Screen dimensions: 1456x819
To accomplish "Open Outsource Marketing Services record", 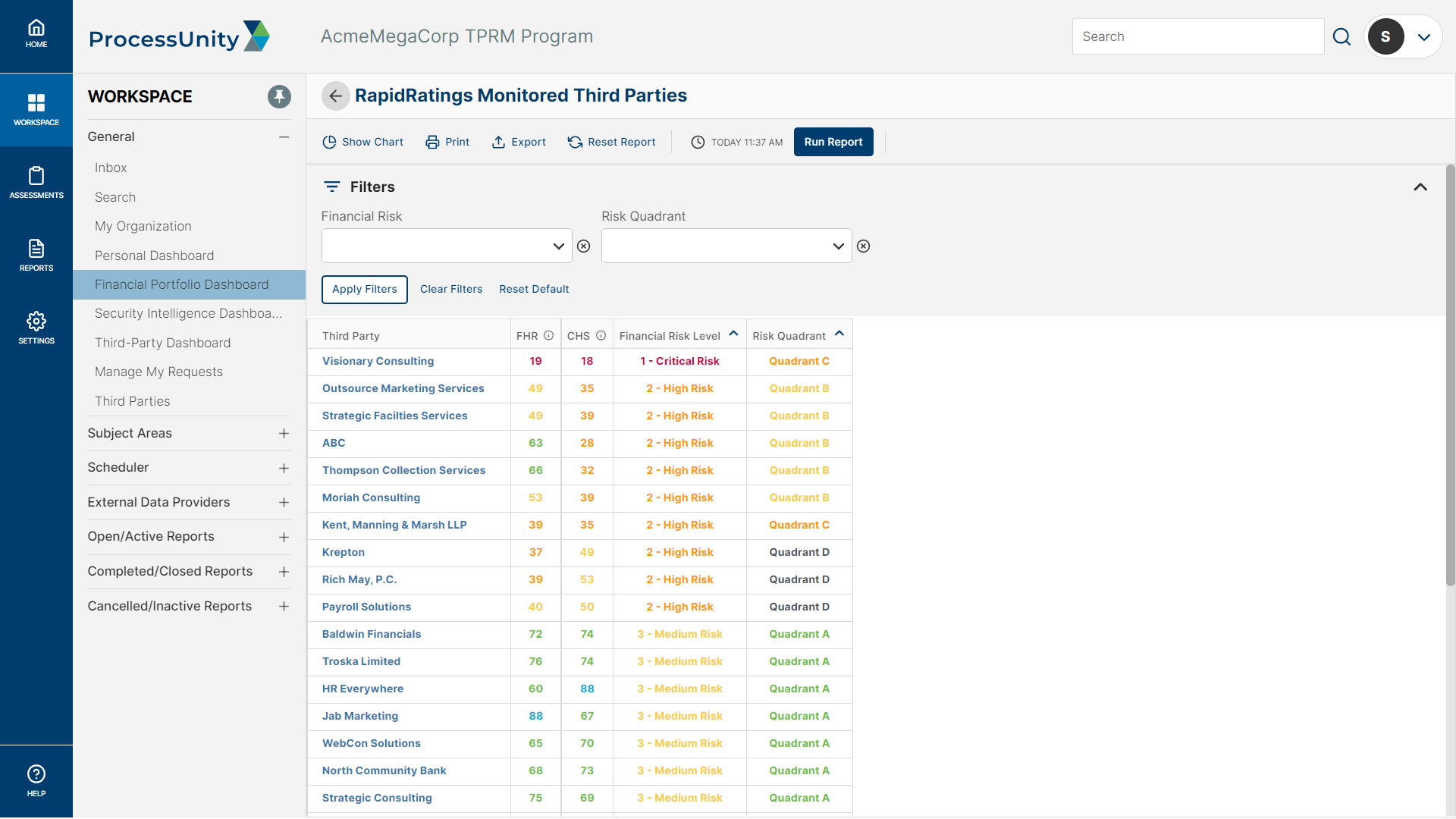I will [x=403, y=388].
